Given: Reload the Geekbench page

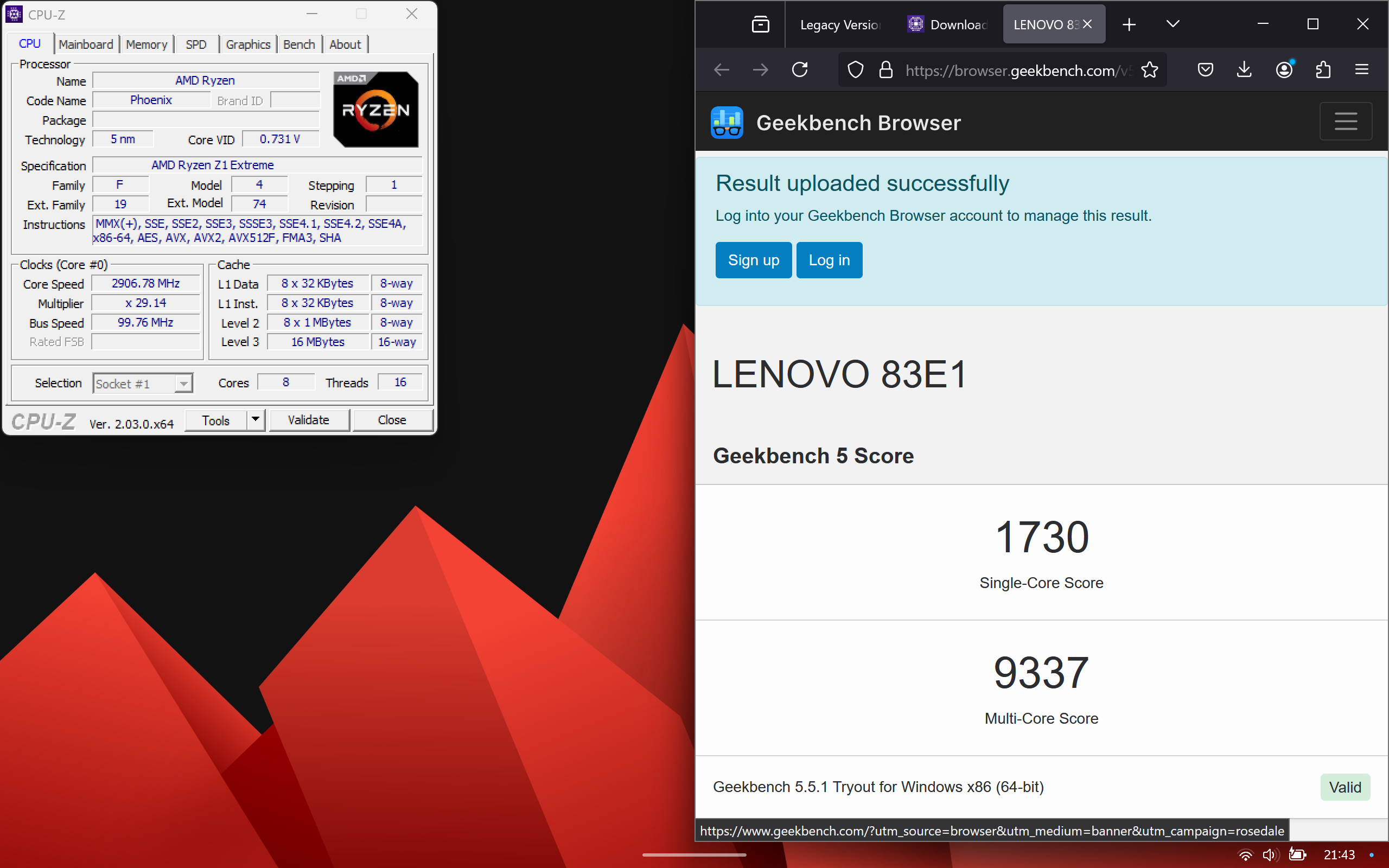Looking at the screenshot, I should click(800, 70).
